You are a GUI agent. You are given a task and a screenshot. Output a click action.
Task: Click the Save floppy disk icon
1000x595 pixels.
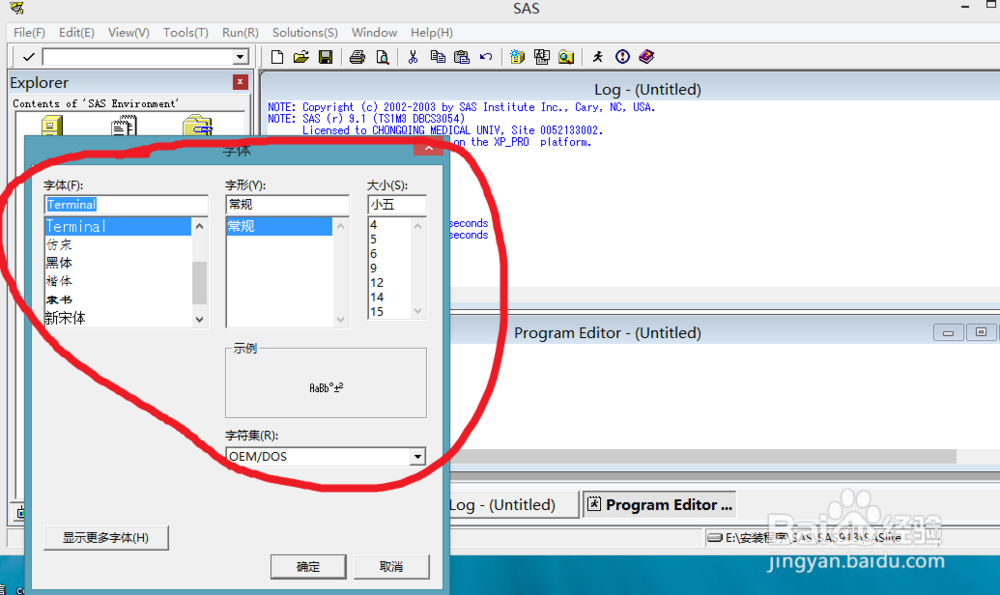point(325,57)
